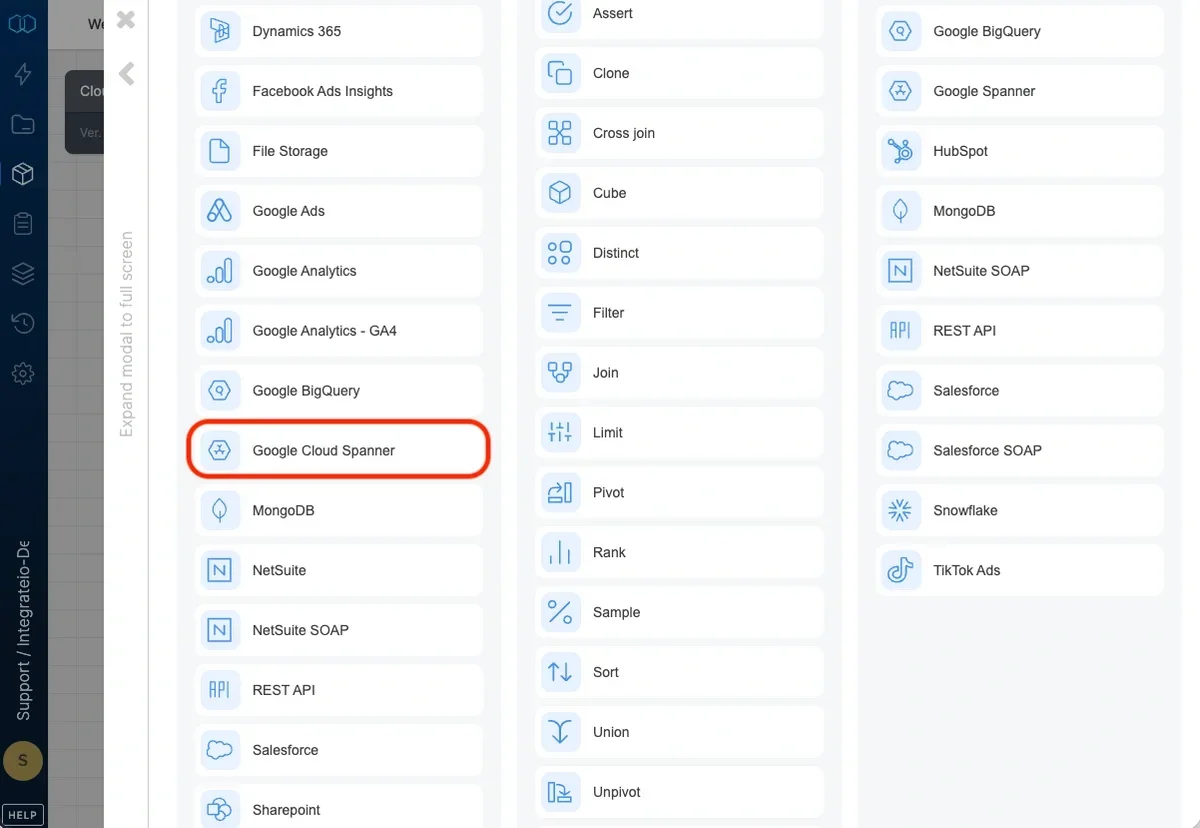Select Google BigQuery in the destinations column

(1020, 31)
